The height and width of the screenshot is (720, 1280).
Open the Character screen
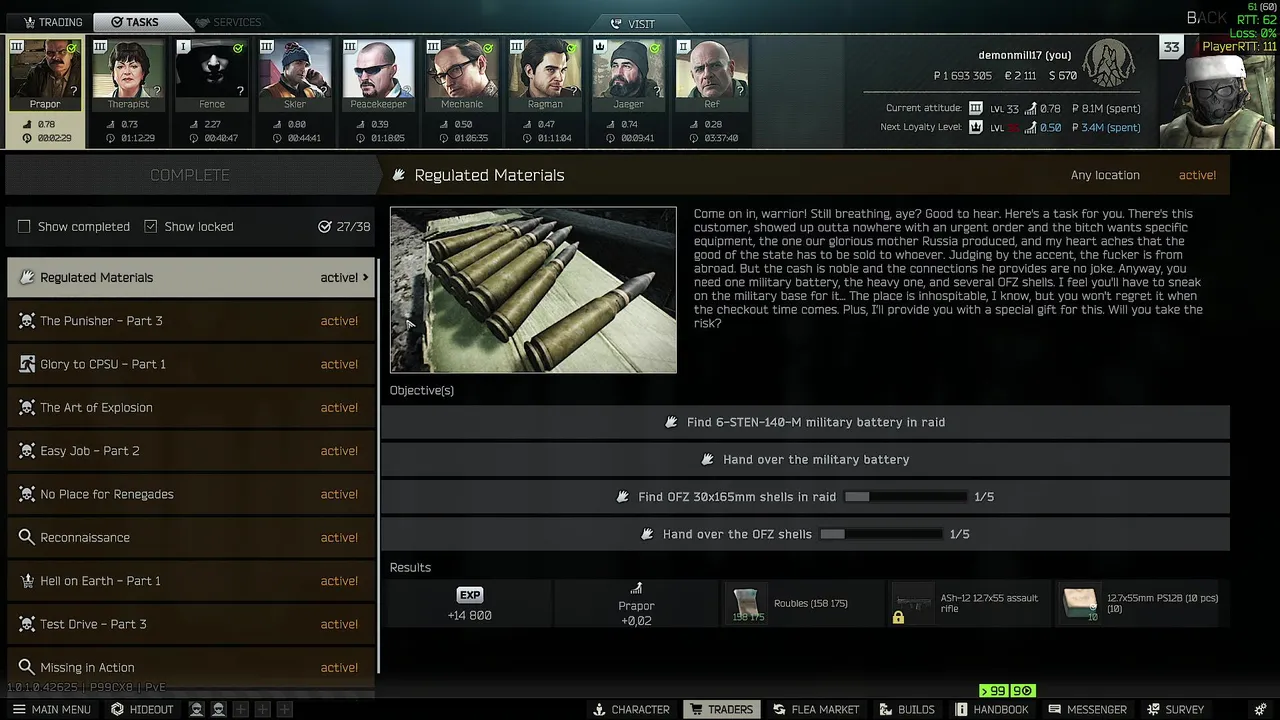[x=631, y=709]
